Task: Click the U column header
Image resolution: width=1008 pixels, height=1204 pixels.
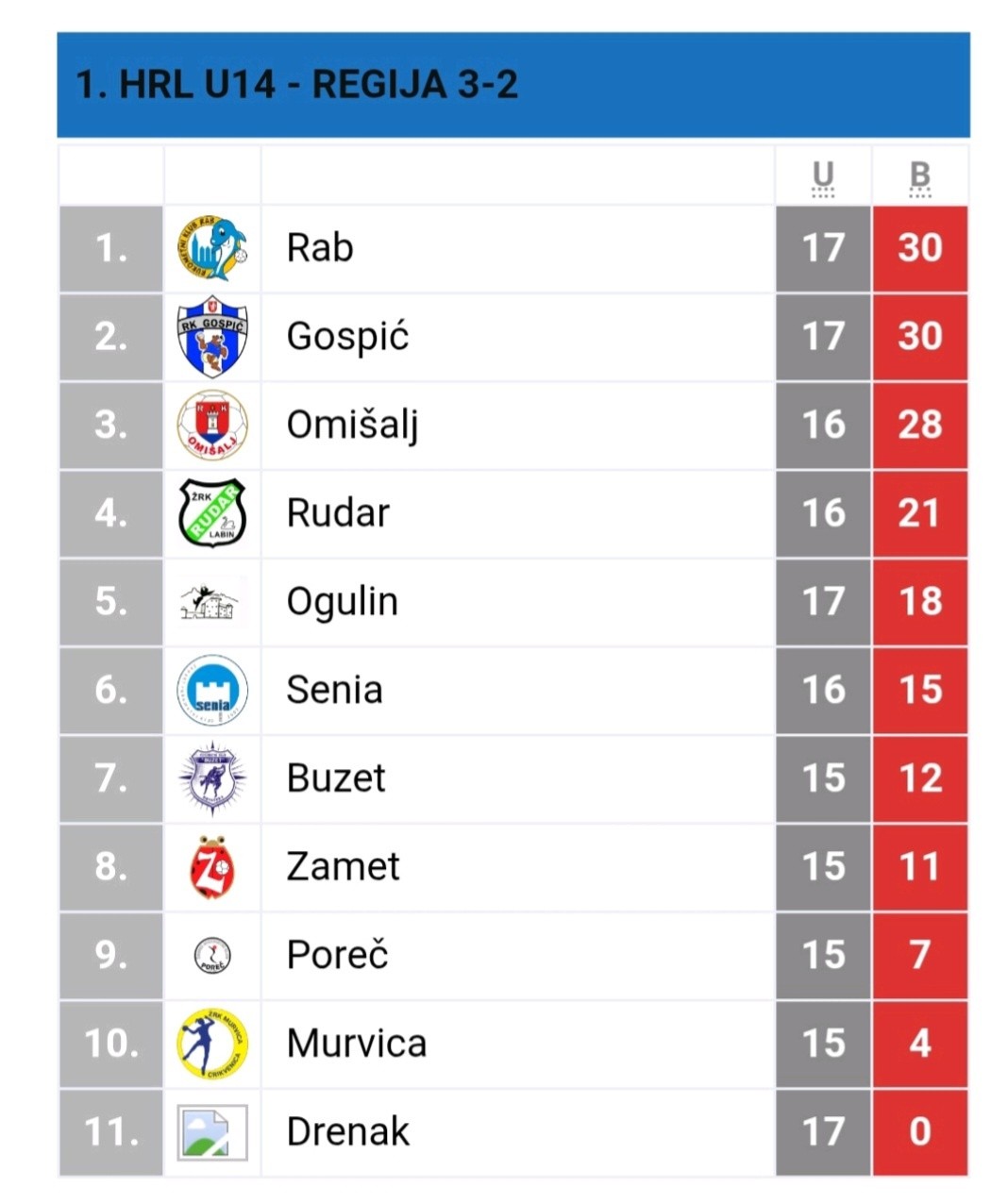Action: point(823,176)
